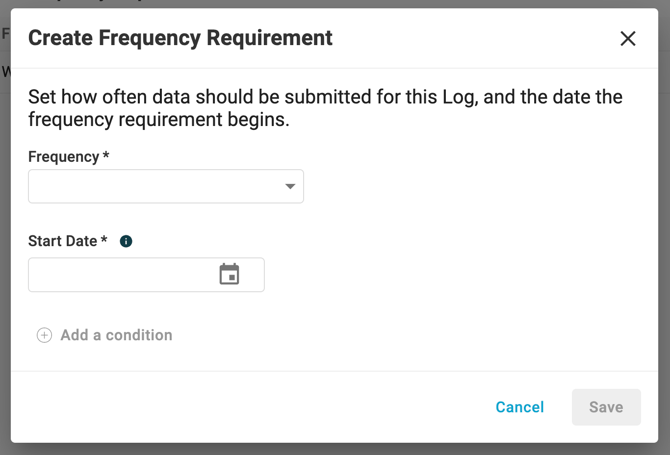Open the calendar date picker icon
670x455 pixels.
point(229,274)
